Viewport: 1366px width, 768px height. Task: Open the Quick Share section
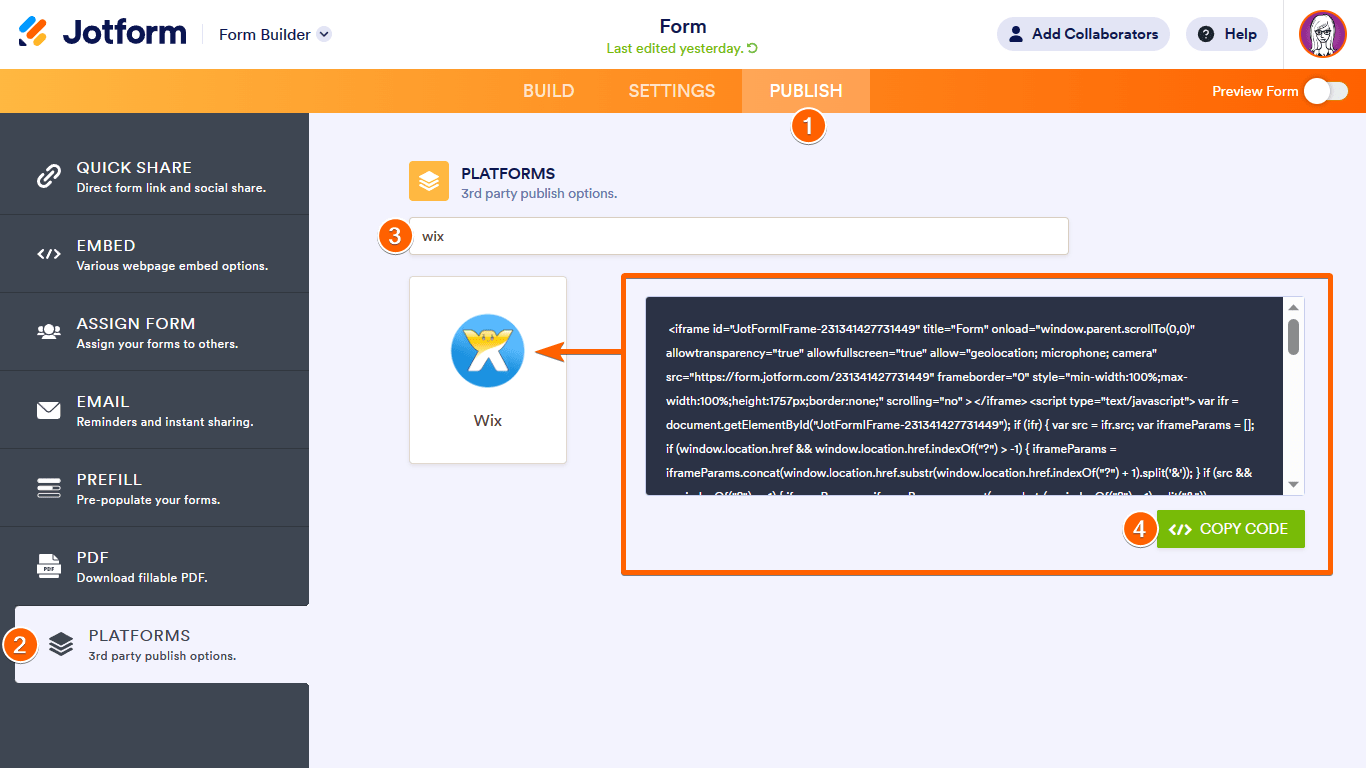pyautogui.click(x=155, y=176)
